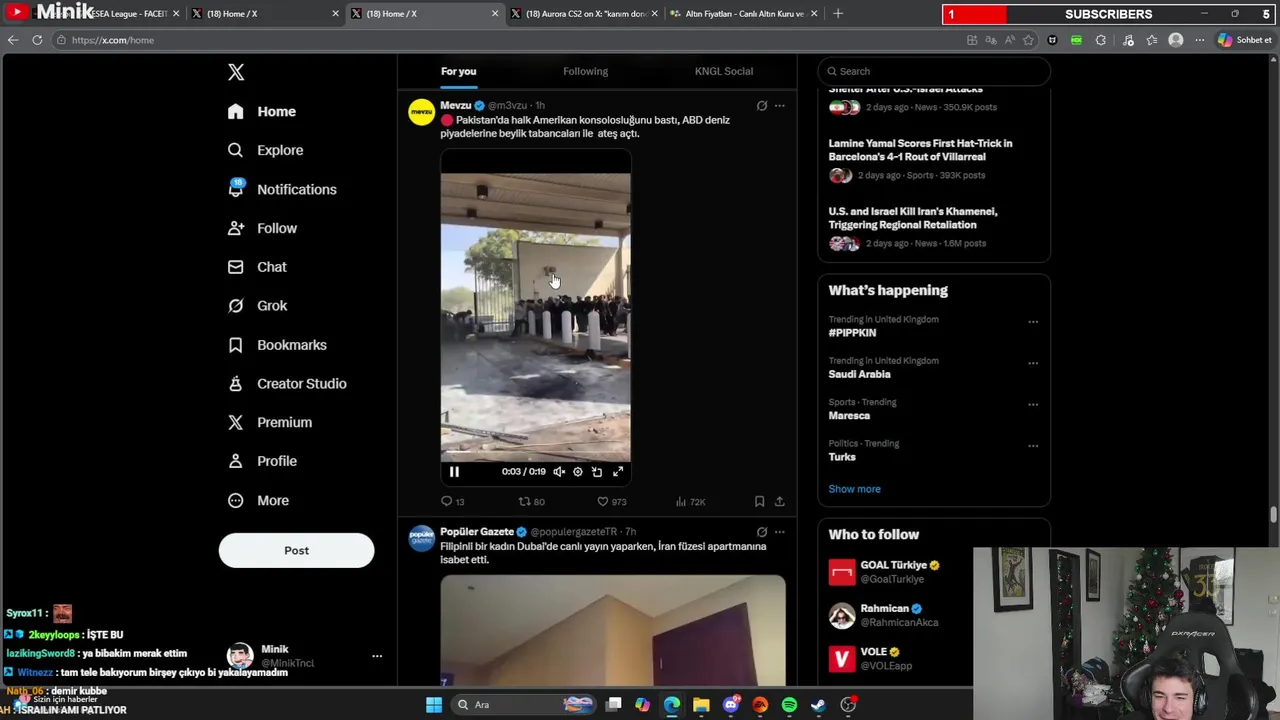Open a new browser tab
The width and height of the screenshot is (1280, 720).
838,14
